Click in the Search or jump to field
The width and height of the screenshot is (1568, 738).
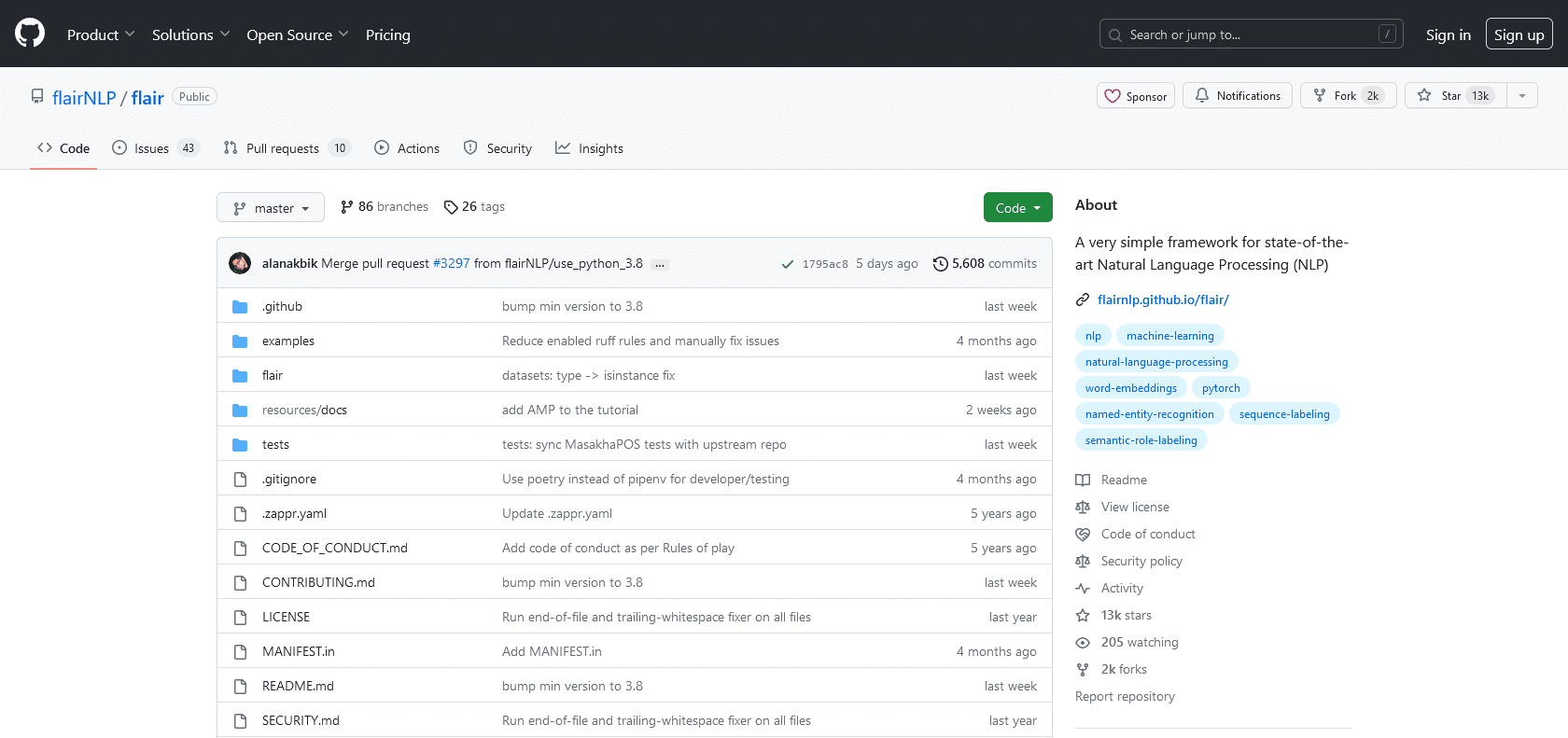[x=1252, y=35]
